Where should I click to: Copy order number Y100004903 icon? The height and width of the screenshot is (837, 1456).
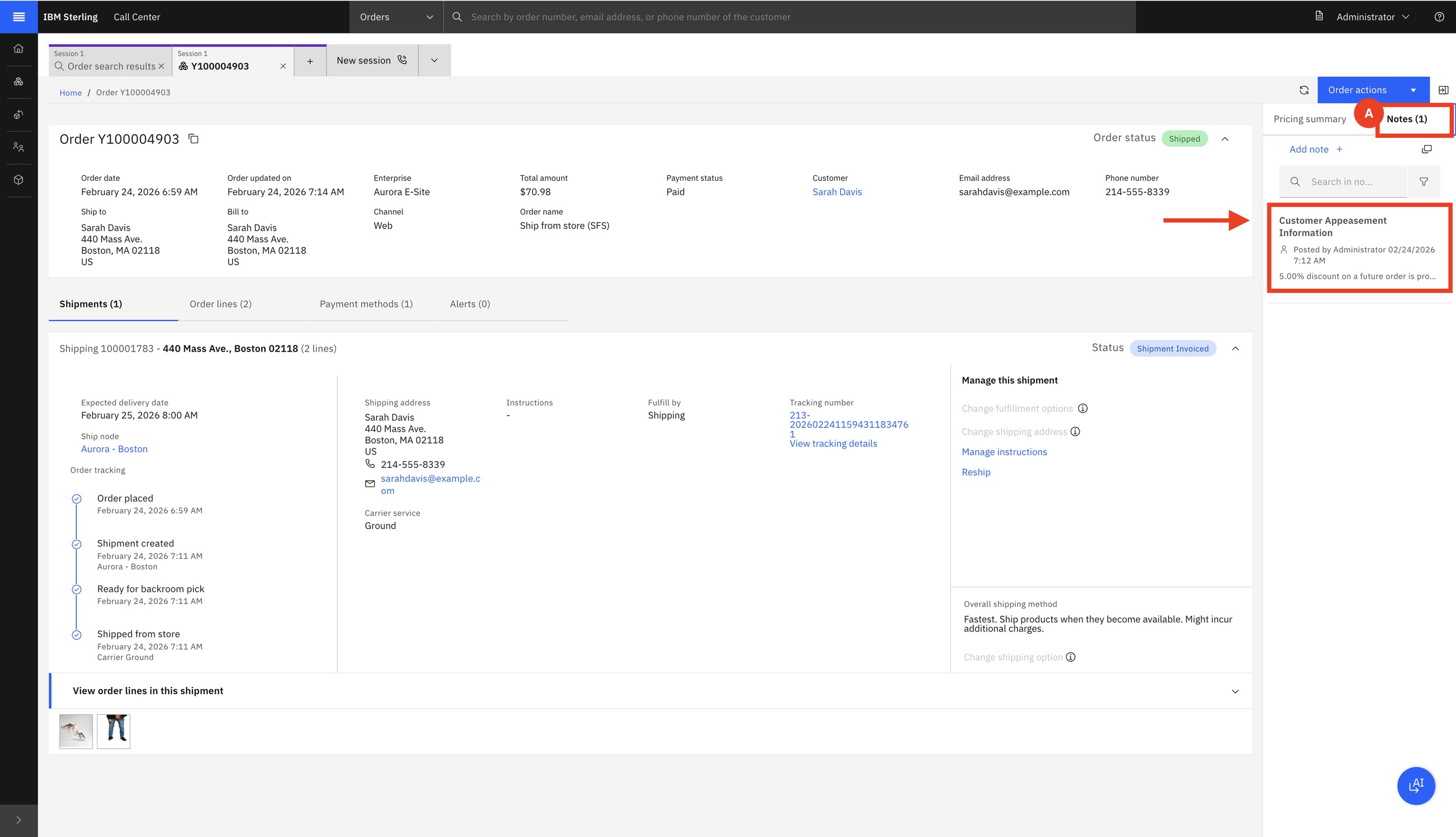coord(194,138)
